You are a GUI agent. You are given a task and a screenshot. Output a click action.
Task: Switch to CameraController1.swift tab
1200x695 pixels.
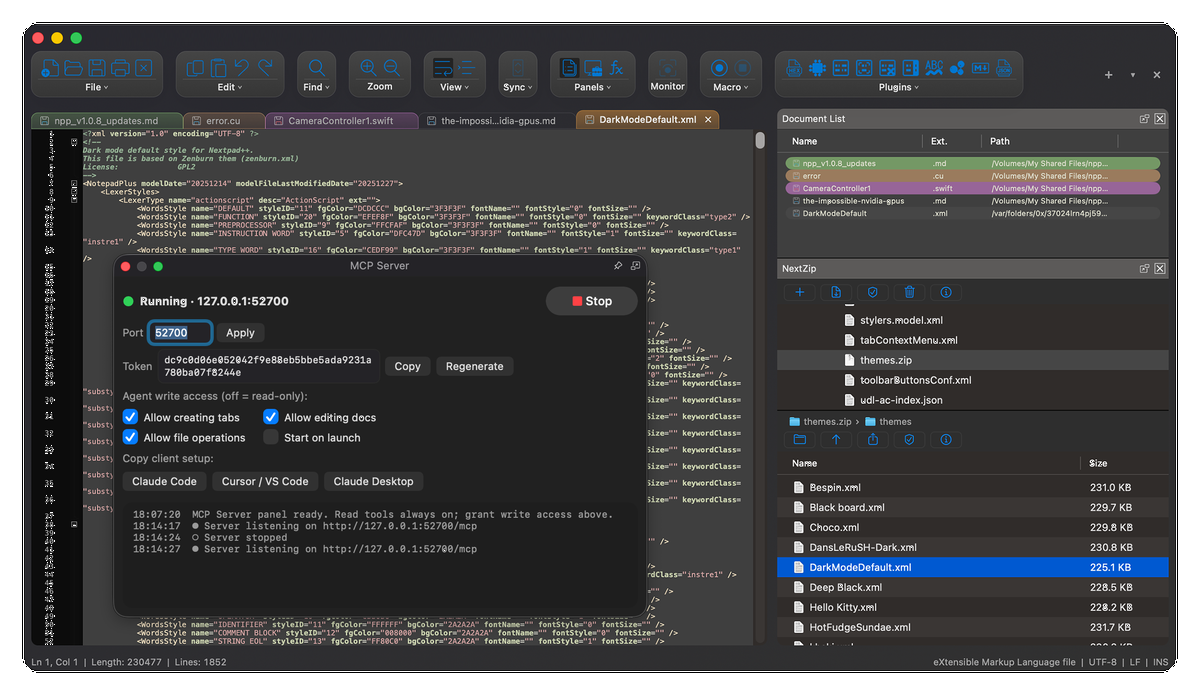tap(340, 120)
